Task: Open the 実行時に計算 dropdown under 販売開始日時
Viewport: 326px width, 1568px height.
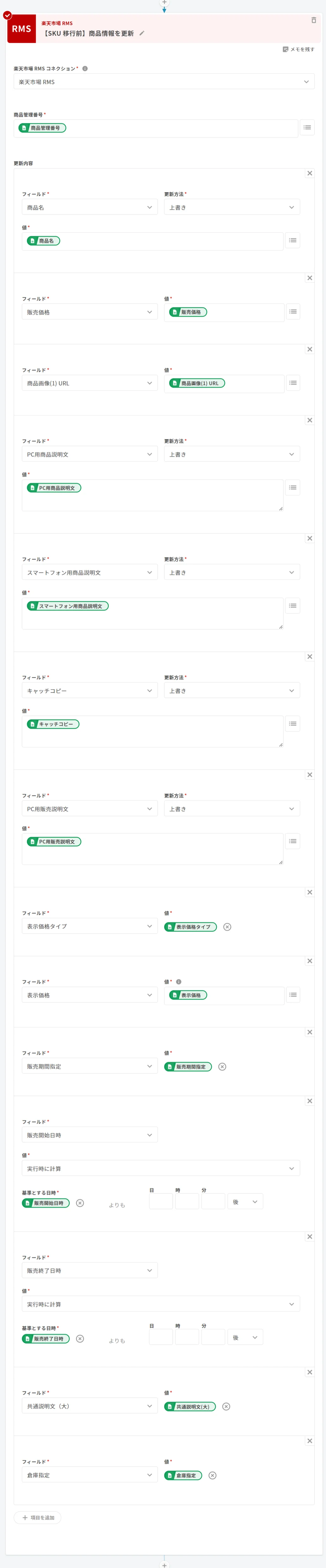Action: point(161,1169)
